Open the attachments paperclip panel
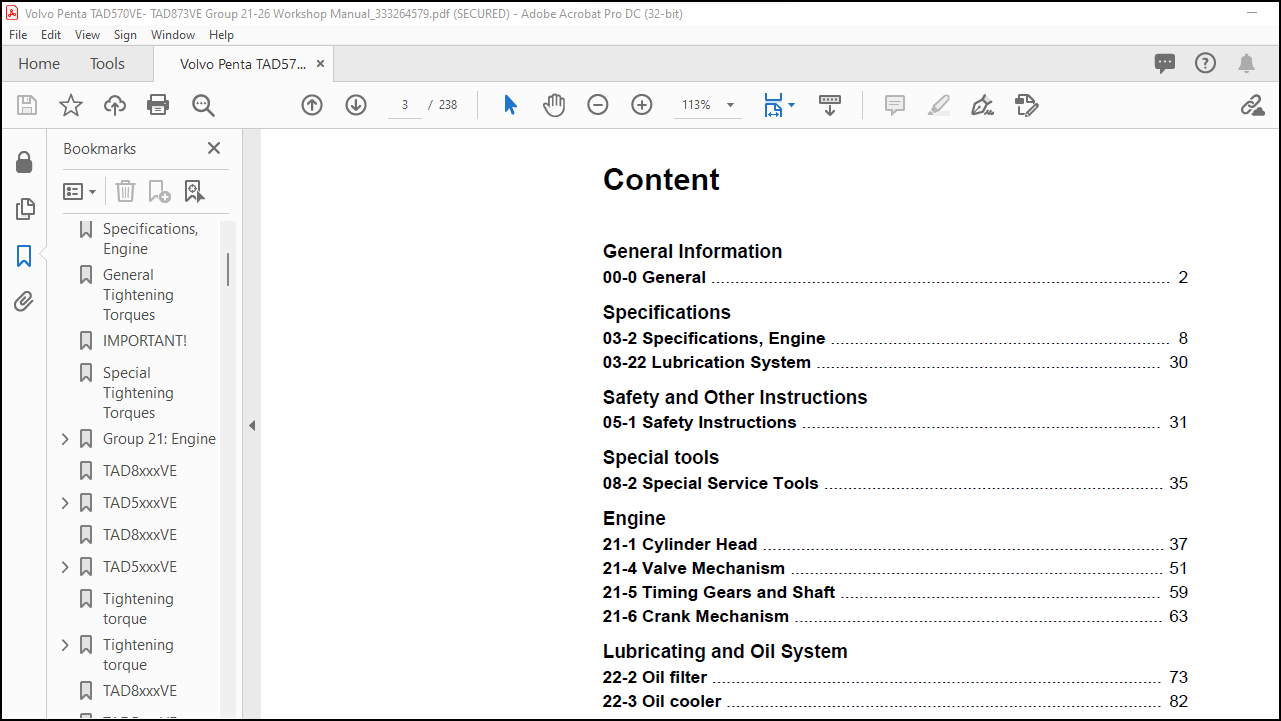 [x=25, y=302]
